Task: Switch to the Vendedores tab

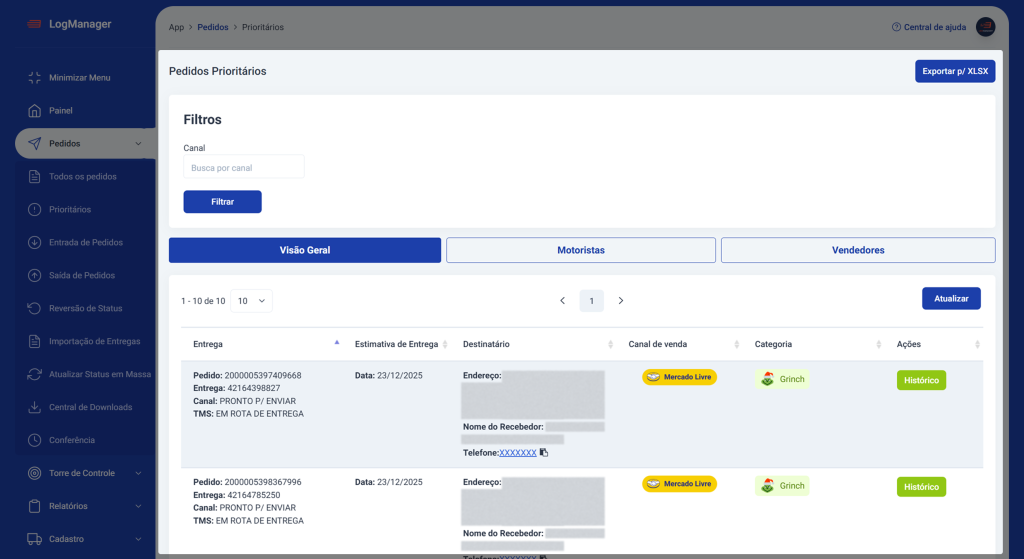Action: 857,250
